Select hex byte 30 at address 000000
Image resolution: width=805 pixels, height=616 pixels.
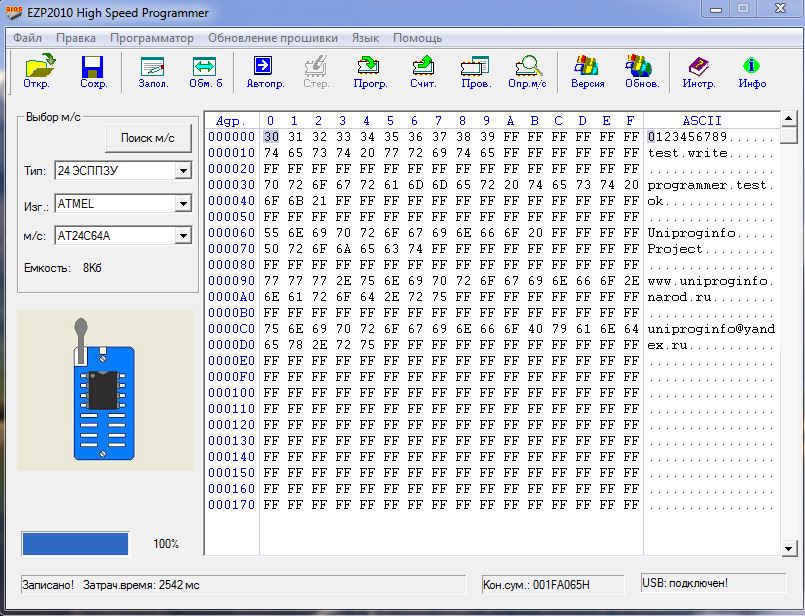point(271,137)
